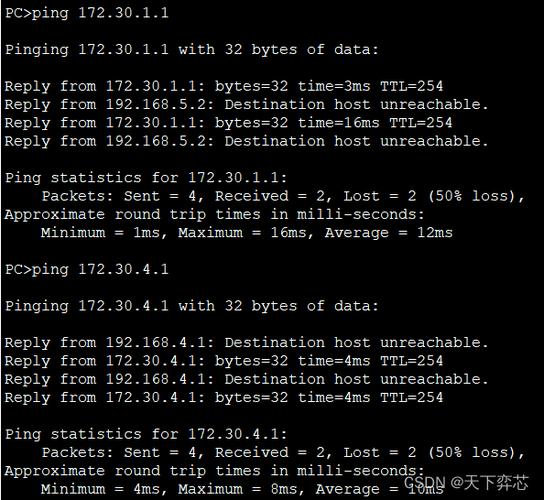The width and height of the screenshot is (544, 500).
Task: Click the CSDN watermark text
Action: coord(466,482)
